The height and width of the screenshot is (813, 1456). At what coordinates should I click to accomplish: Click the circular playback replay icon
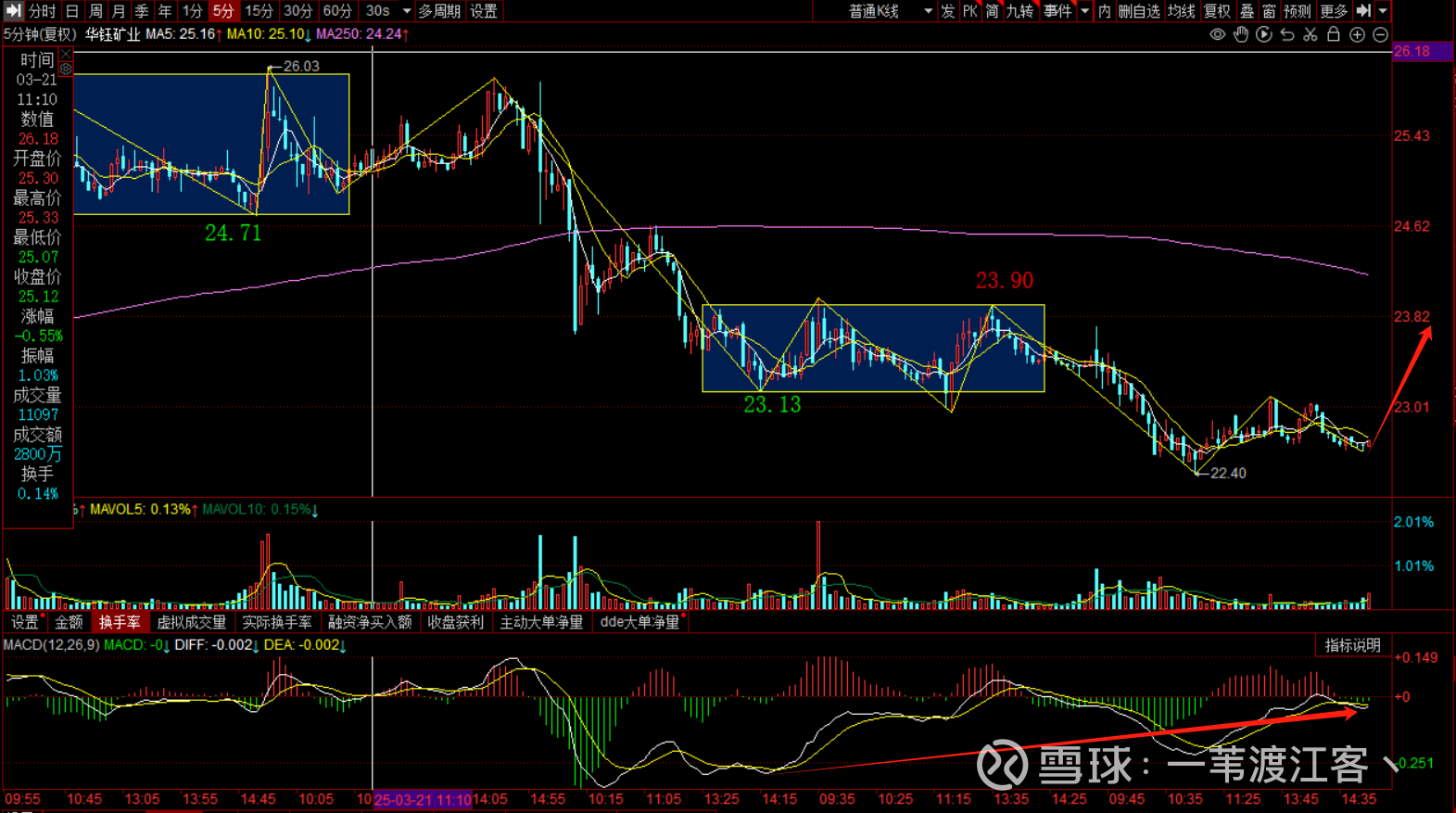coord(1264,34)
